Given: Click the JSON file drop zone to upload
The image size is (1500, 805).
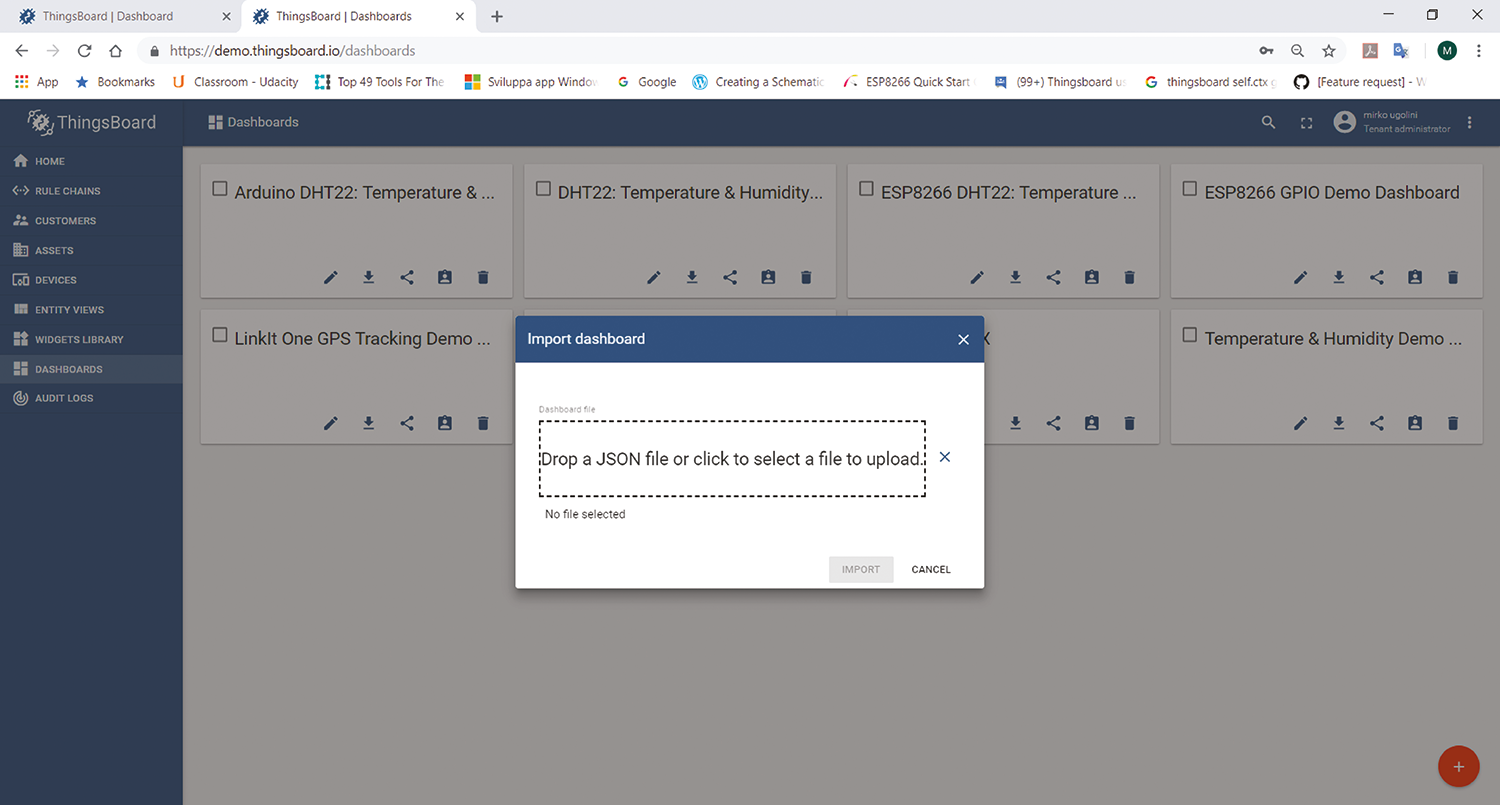Looking at the screenshot, I should coord(732,459).
